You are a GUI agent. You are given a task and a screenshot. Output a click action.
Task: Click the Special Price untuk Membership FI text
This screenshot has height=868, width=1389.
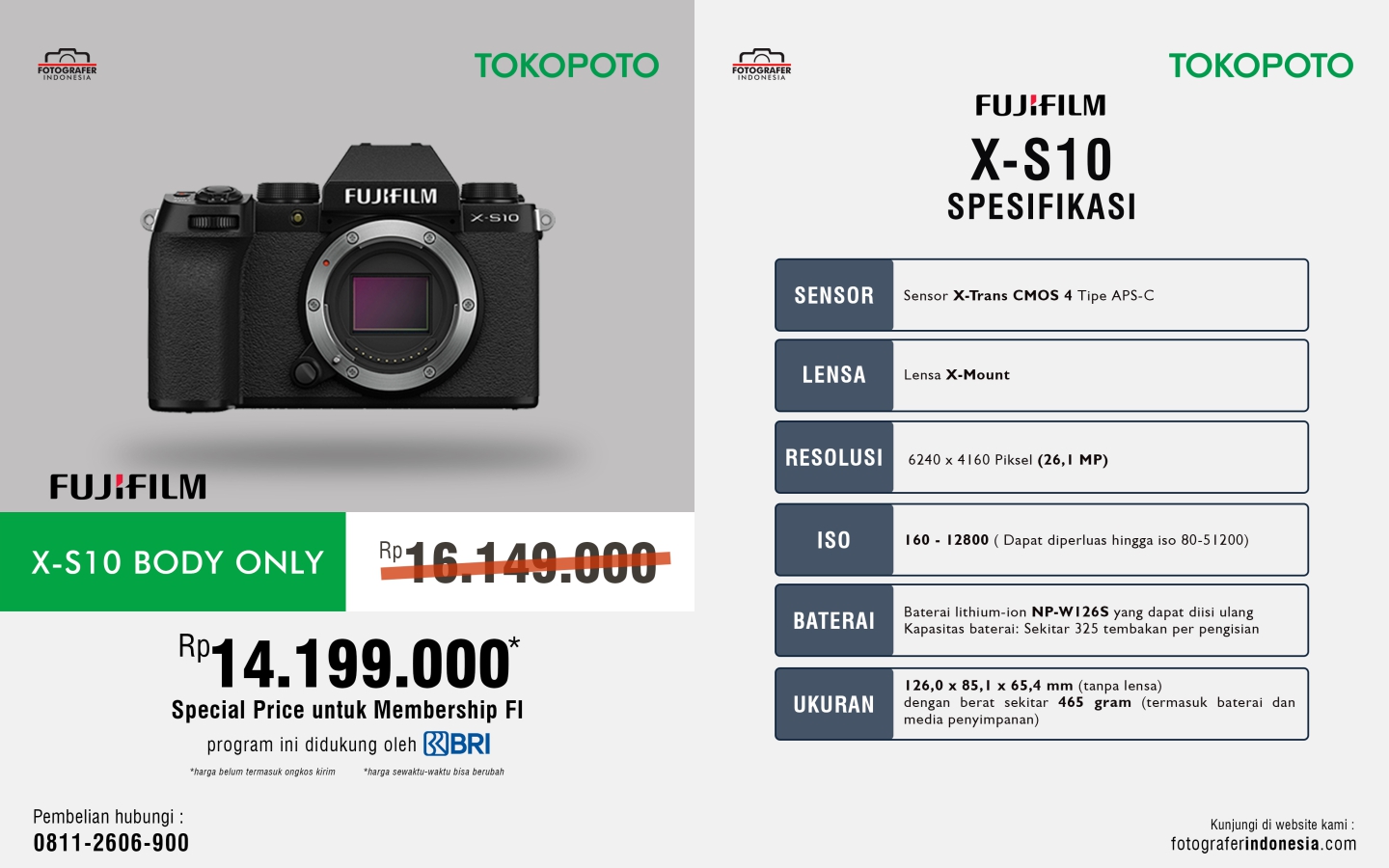click(347, 710)
